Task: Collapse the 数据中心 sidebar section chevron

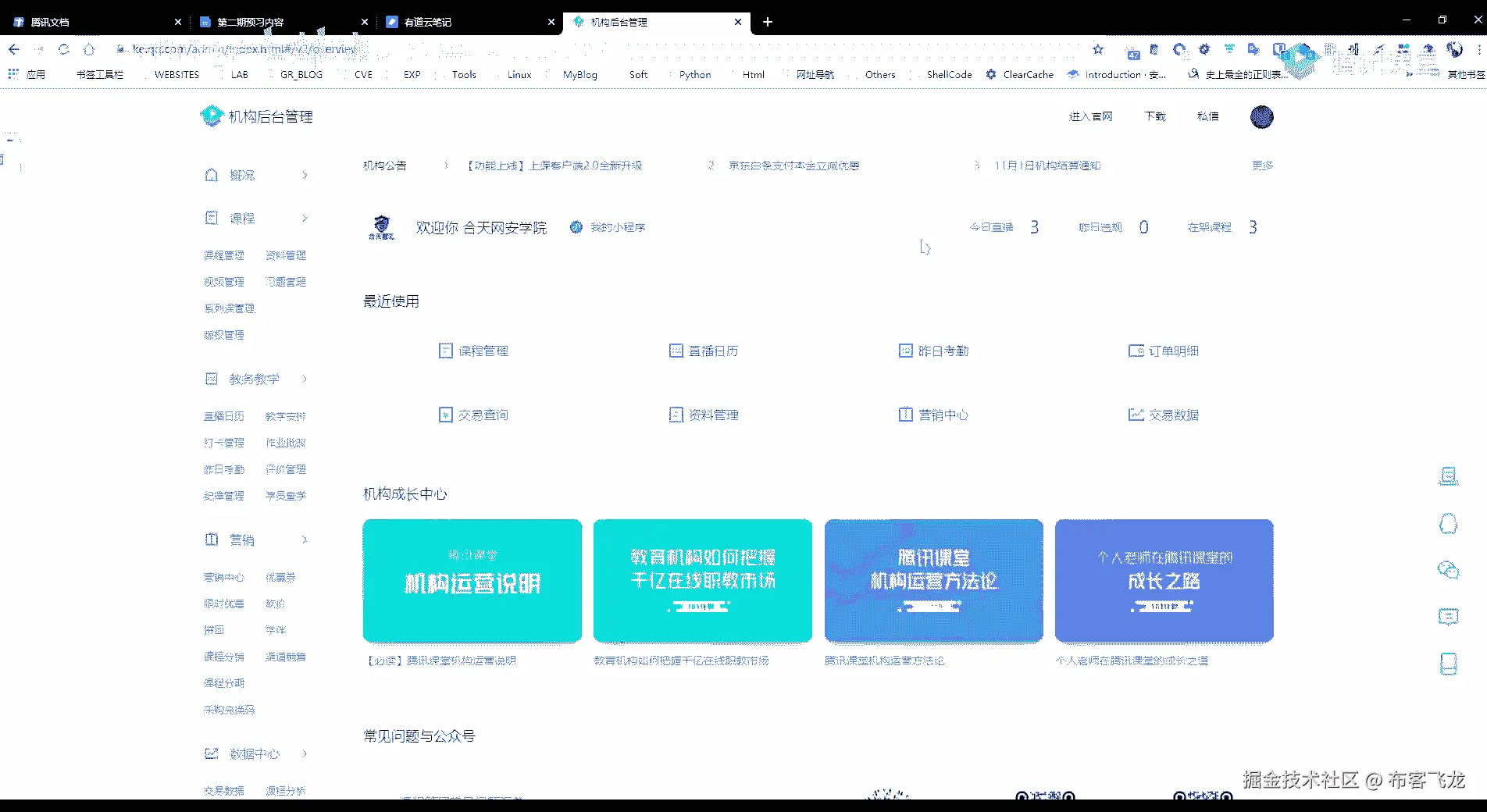Action: [x=305, y=753]
